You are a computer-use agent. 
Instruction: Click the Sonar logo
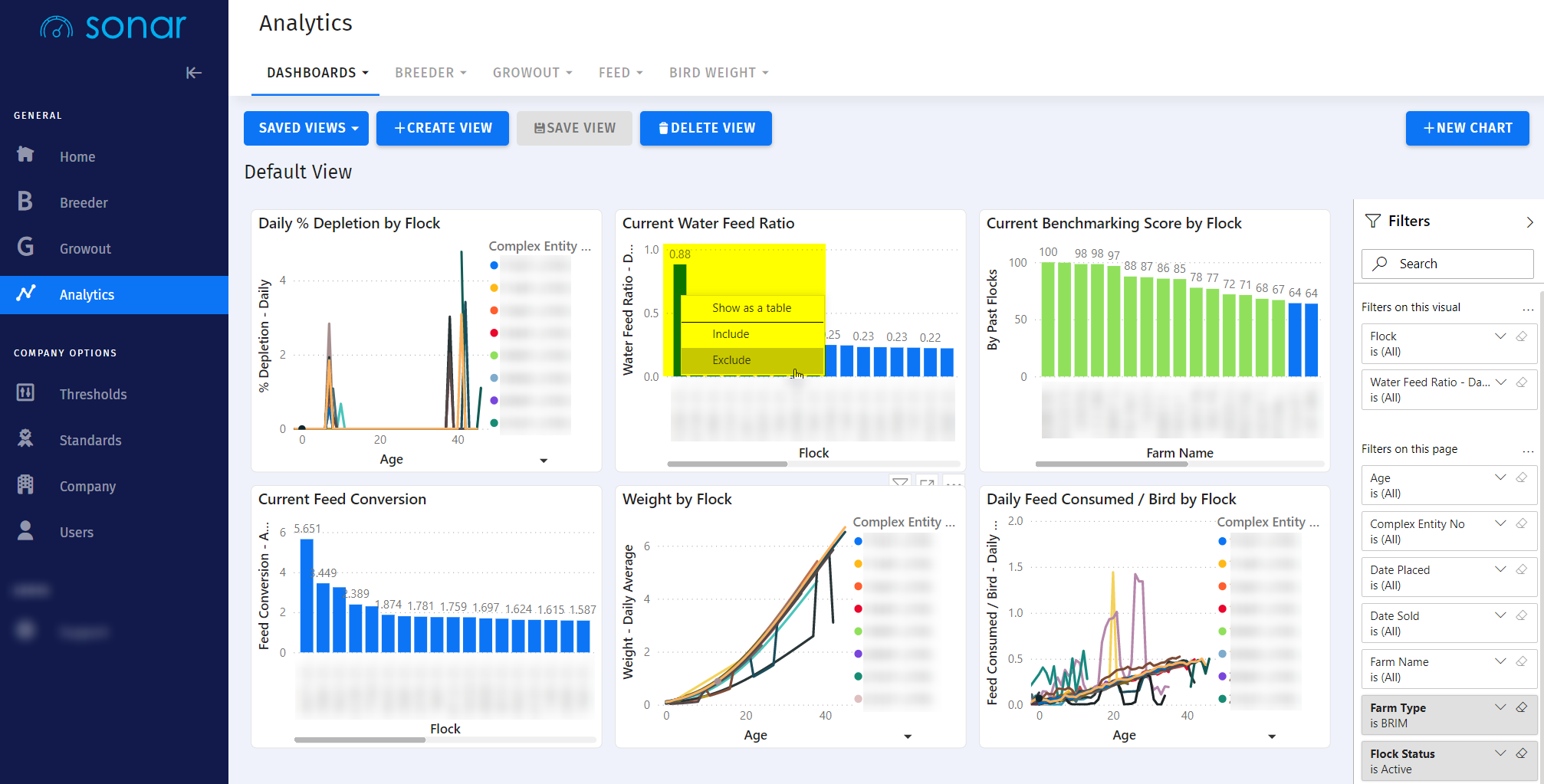coord(113,28)
